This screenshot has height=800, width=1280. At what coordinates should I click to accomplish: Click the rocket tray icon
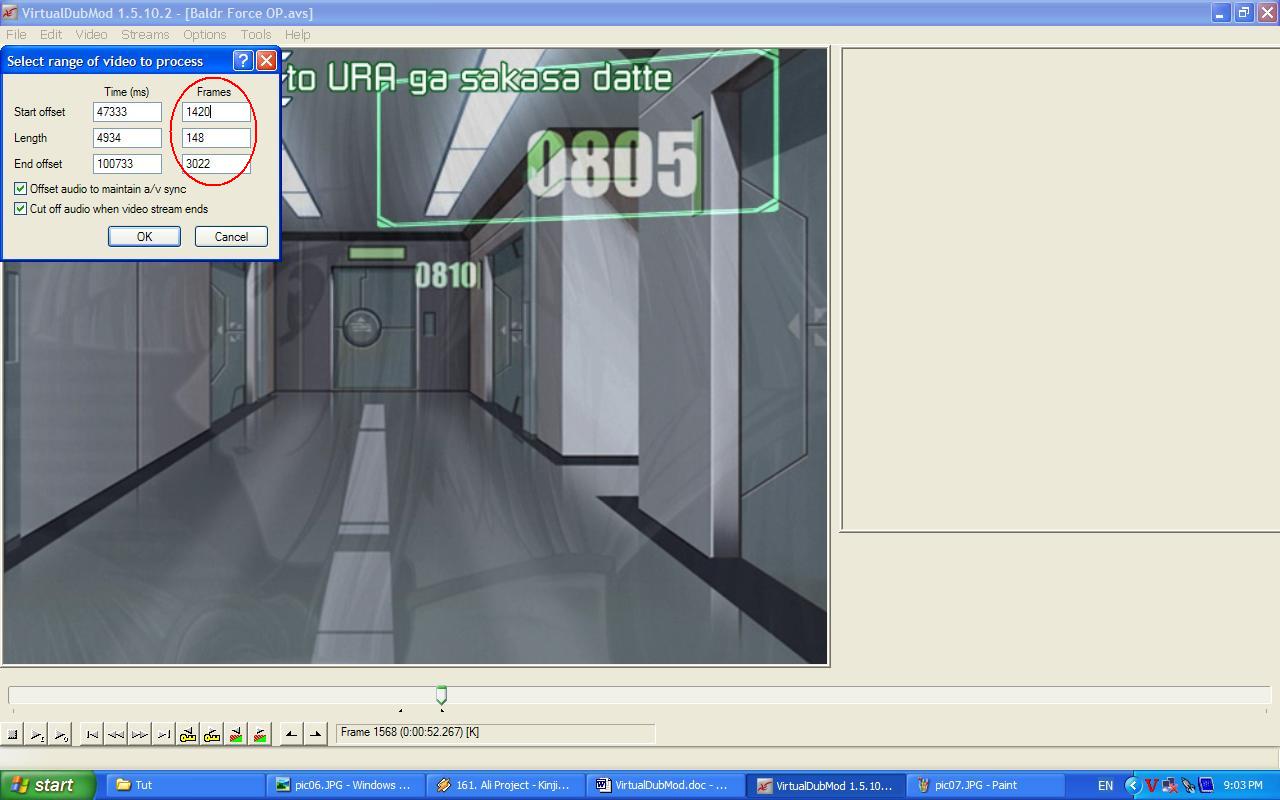point(1187,785)
